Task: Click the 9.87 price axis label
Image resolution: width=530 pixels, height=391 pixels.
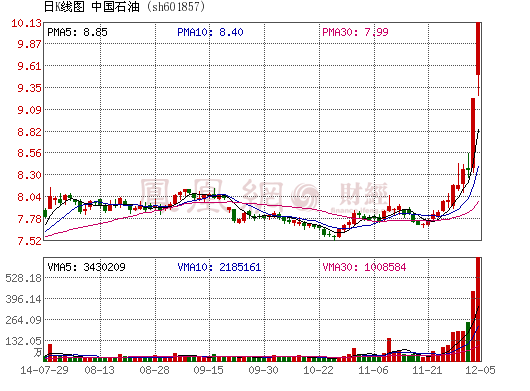Action: coord(29,44)
